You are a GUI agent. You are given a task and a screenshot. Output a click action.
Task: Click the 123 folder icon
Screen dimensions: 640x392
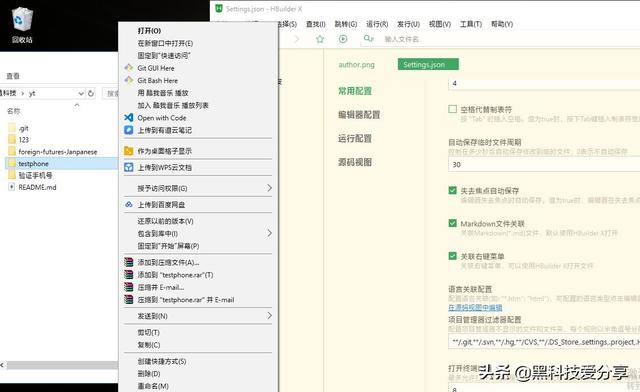[x=12, y=140]
